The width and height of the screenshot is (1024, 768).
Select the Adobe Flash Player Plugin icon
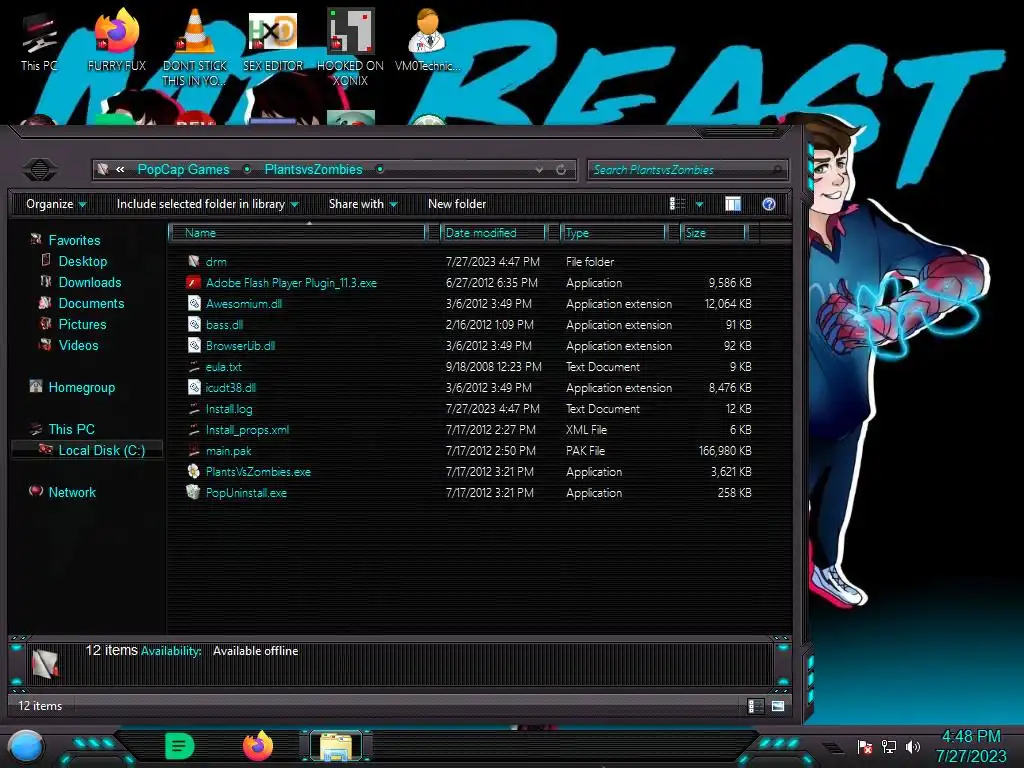pyautogui.click(x=193, y=283)
